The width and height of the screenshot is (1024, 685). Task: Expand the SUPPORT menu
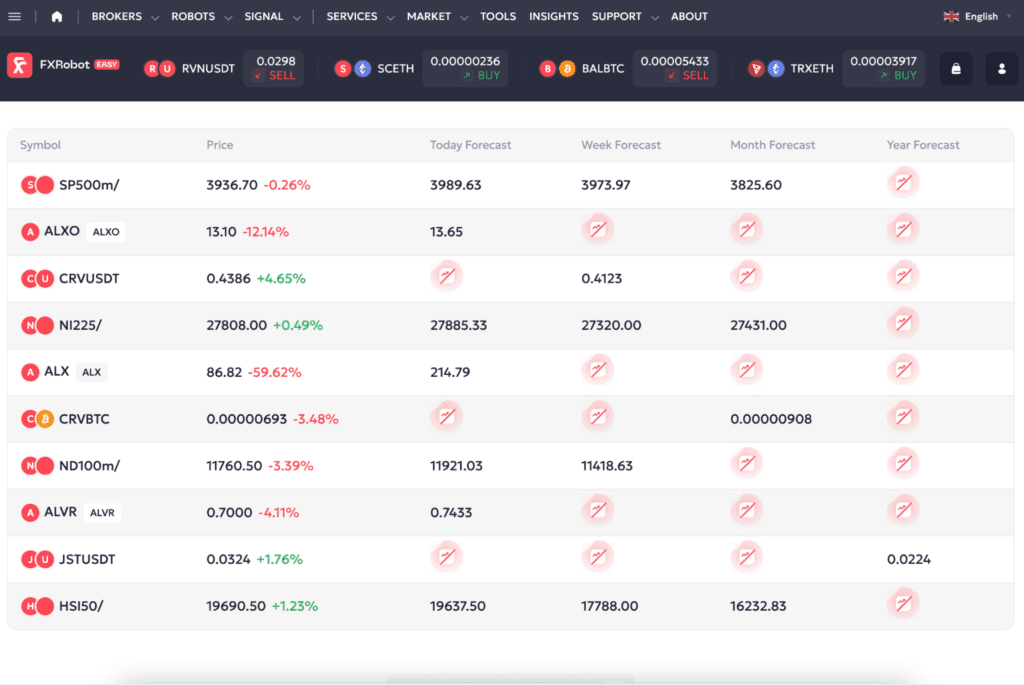(625, 16)
